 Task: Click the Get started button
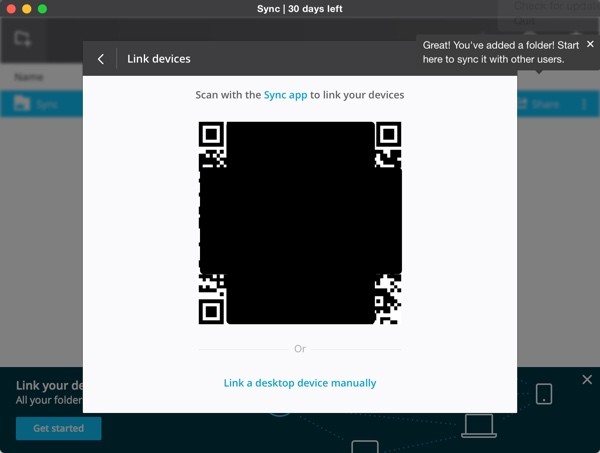click(x=59, y=428)
